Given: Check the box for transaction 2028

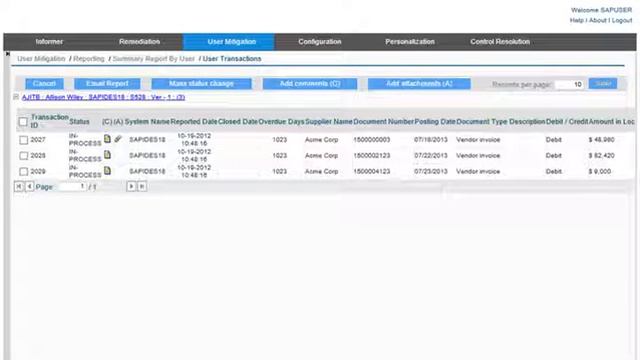Looking at the screenshot, I should (x=24, y=156).
